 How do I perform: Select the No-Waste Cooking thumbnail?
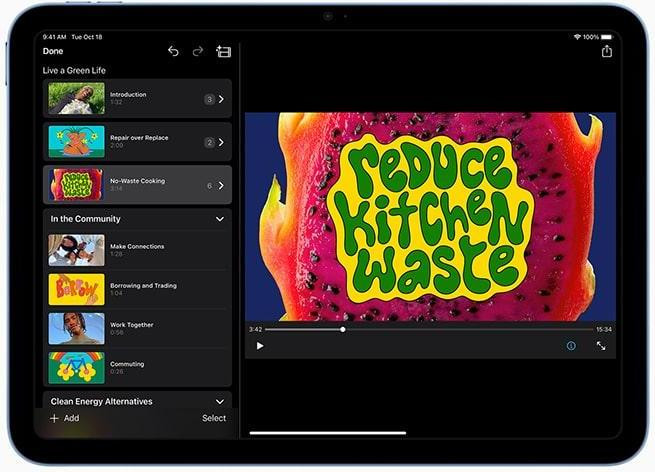[77, 185]
